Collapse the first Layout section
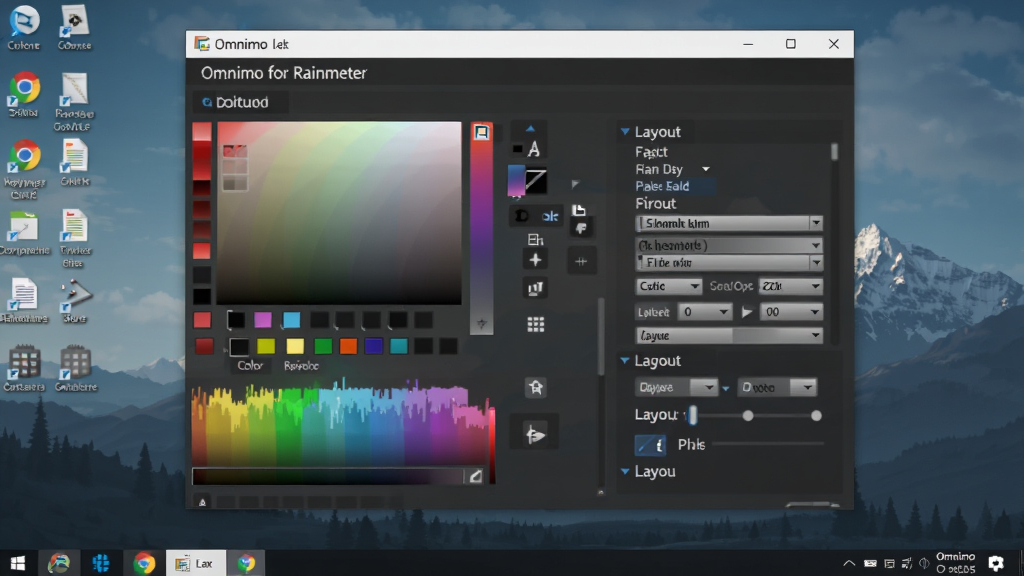The width and height of the screenshot is (1024, 576). point(625,132)
